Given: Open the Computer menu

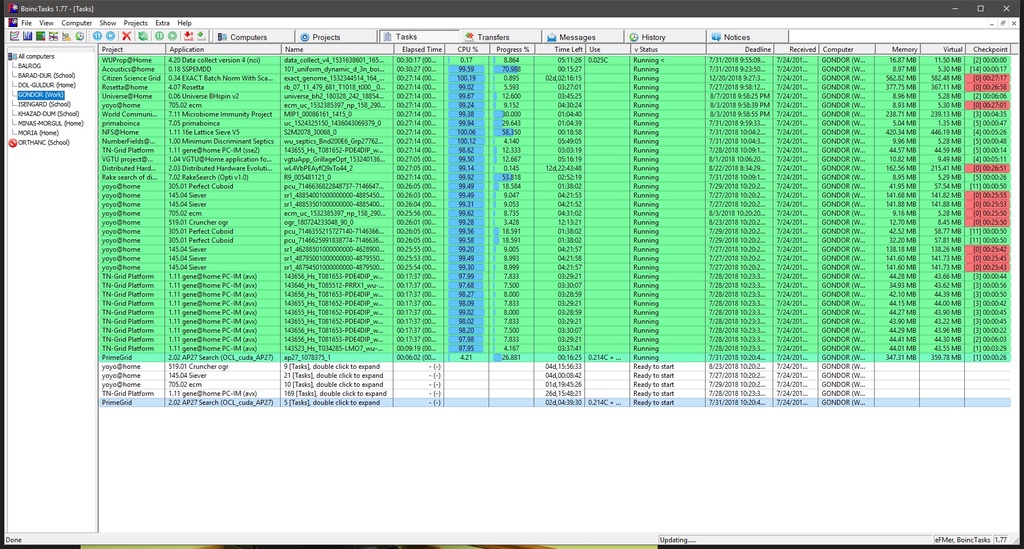Looking at the screenshot, I should pyautogui.click(x=76, y=23).
